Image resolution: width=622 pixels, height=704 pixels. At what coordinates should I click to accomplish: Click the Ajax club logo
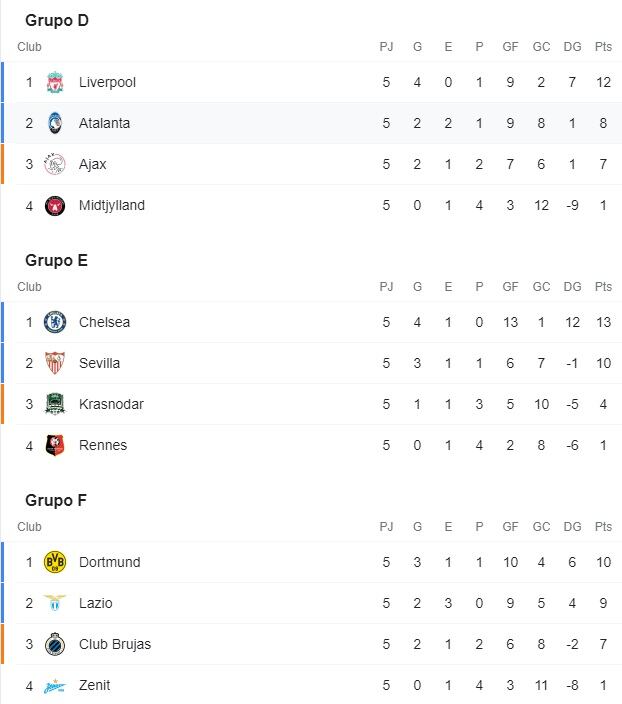click(55, 164)
